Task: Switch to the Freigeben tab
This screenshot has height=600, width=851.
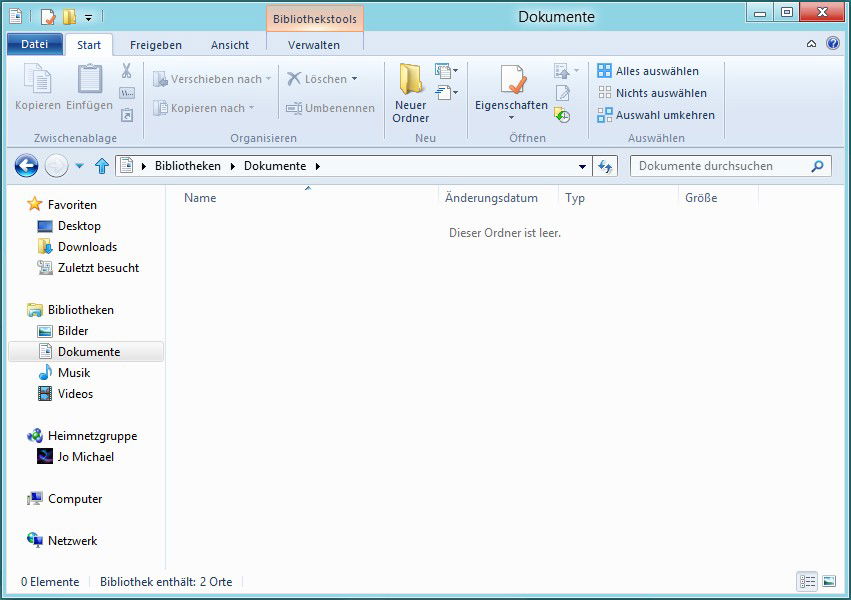Action: [156, 45]
